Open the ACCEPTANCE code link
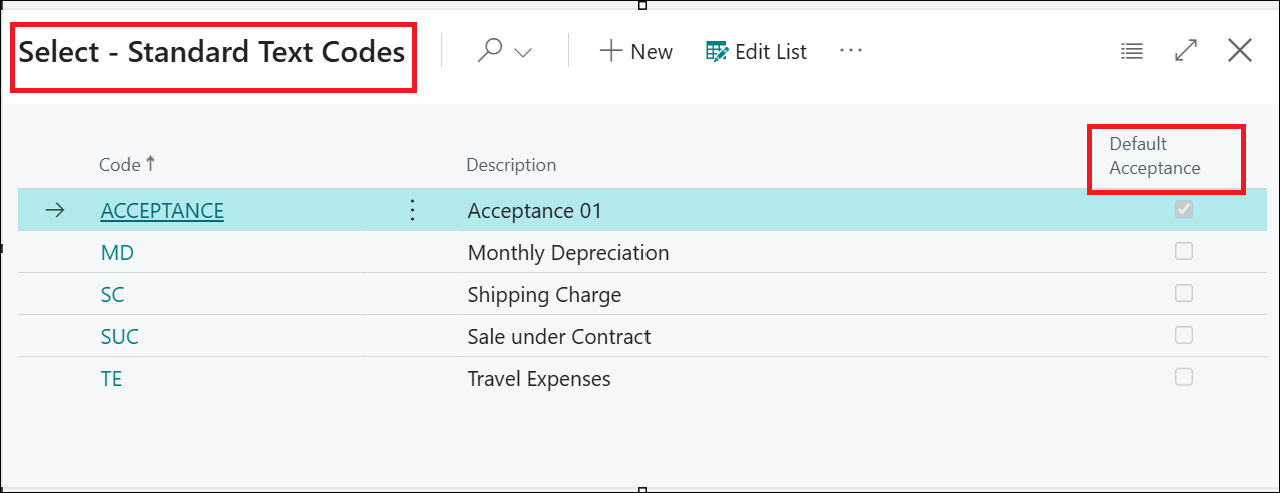1280x493 pixels. (x=162, y=211)
